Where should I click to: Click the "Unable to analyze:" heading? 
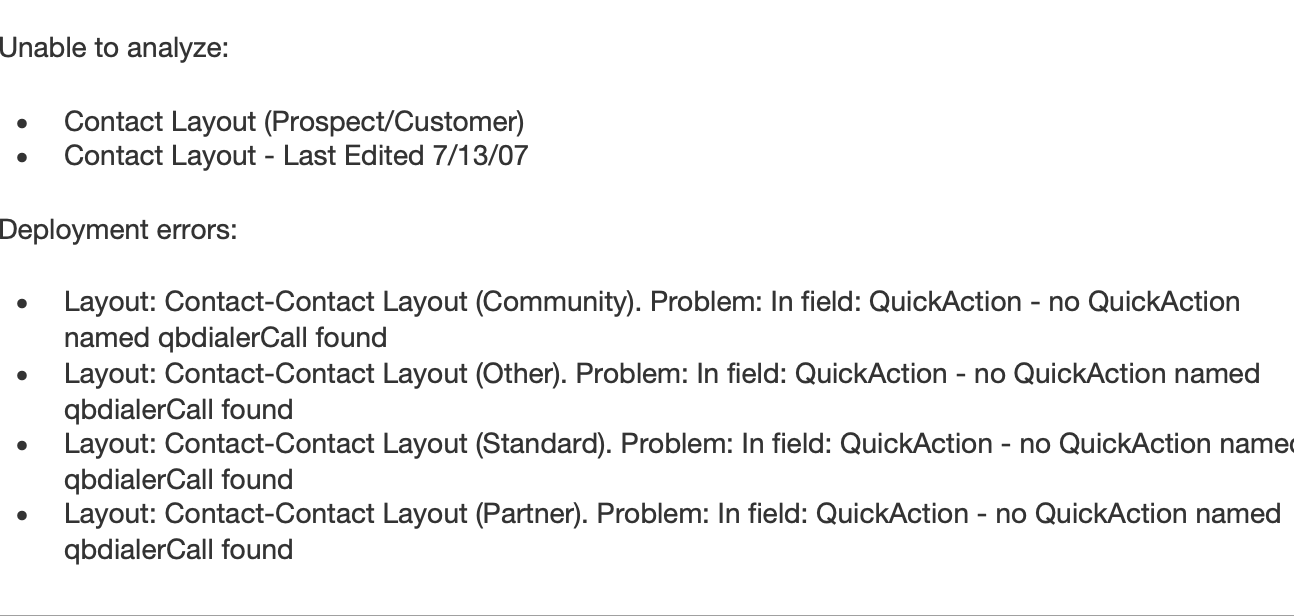(114, 48)
